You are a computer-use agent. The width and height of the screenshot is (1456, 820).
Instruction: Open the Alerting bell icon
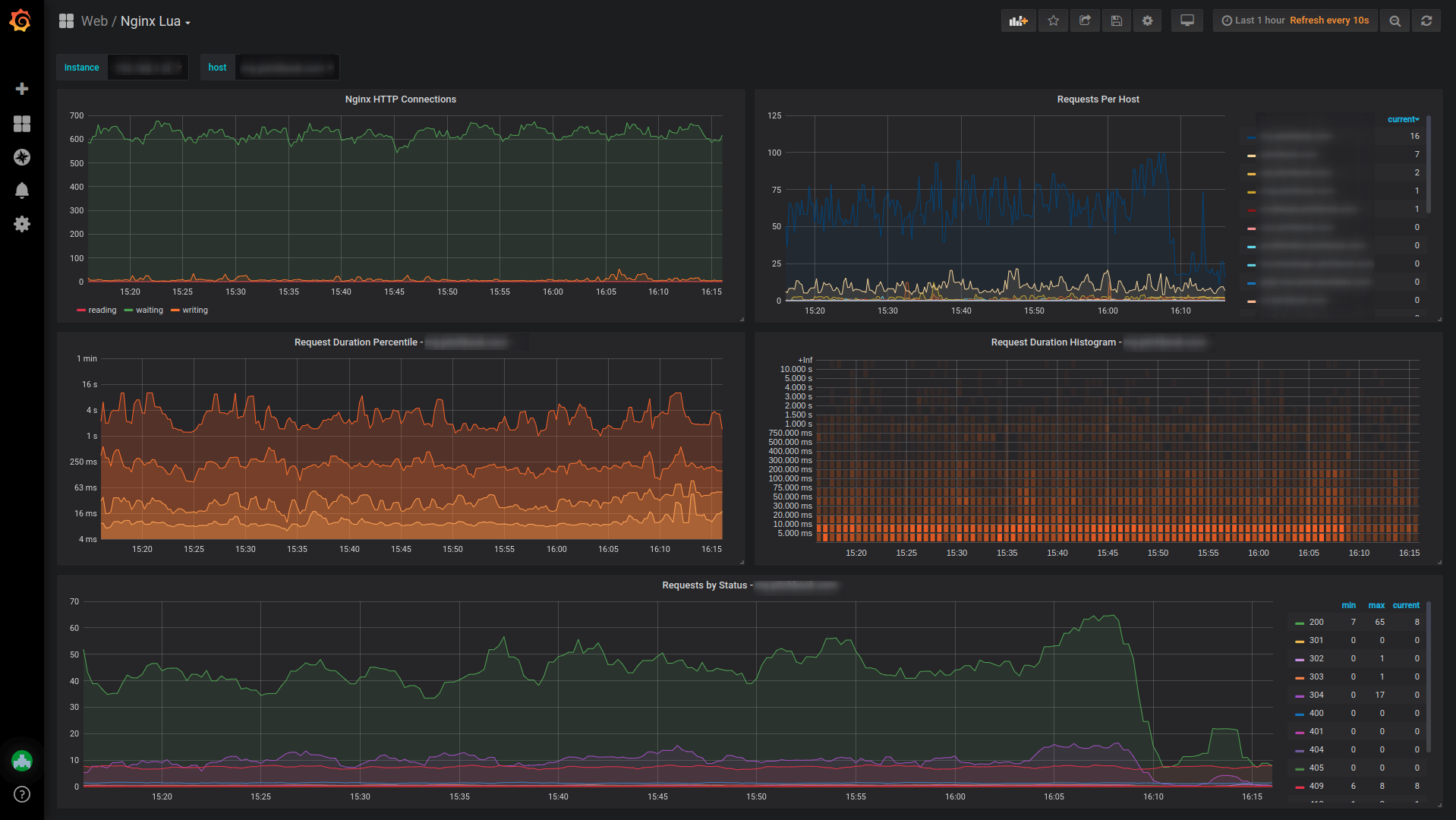(22, 191)
